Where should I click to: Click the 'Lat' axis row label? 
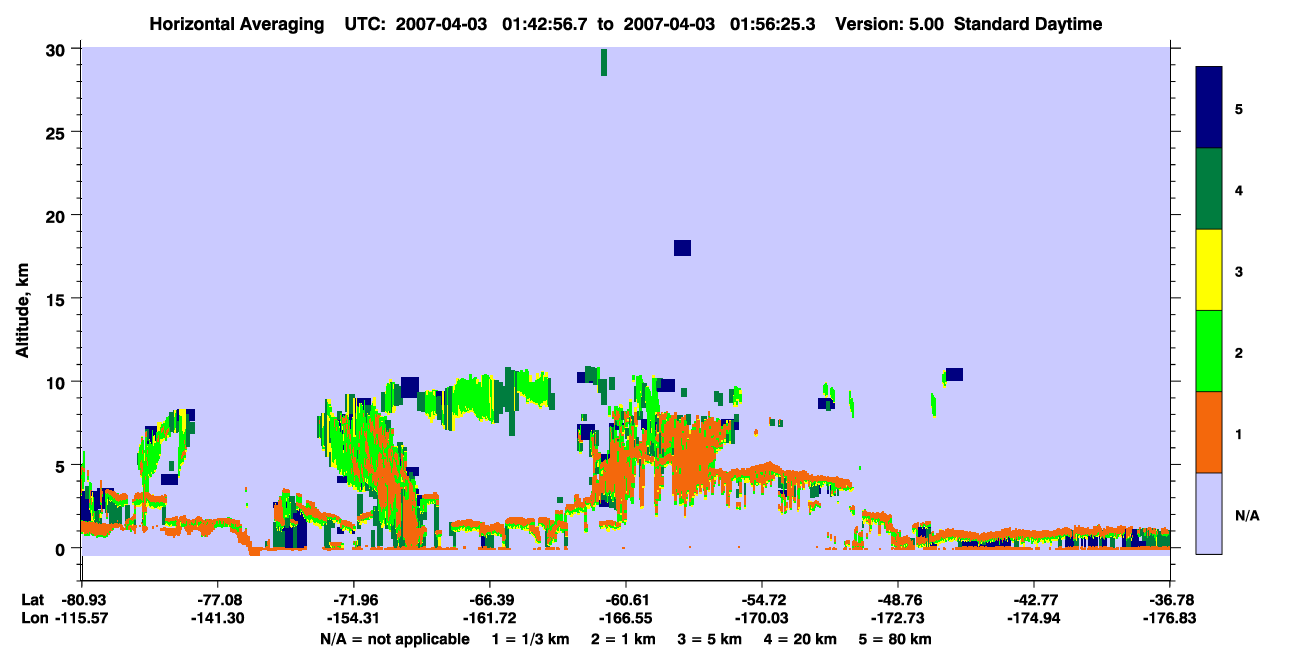point(32,600)
